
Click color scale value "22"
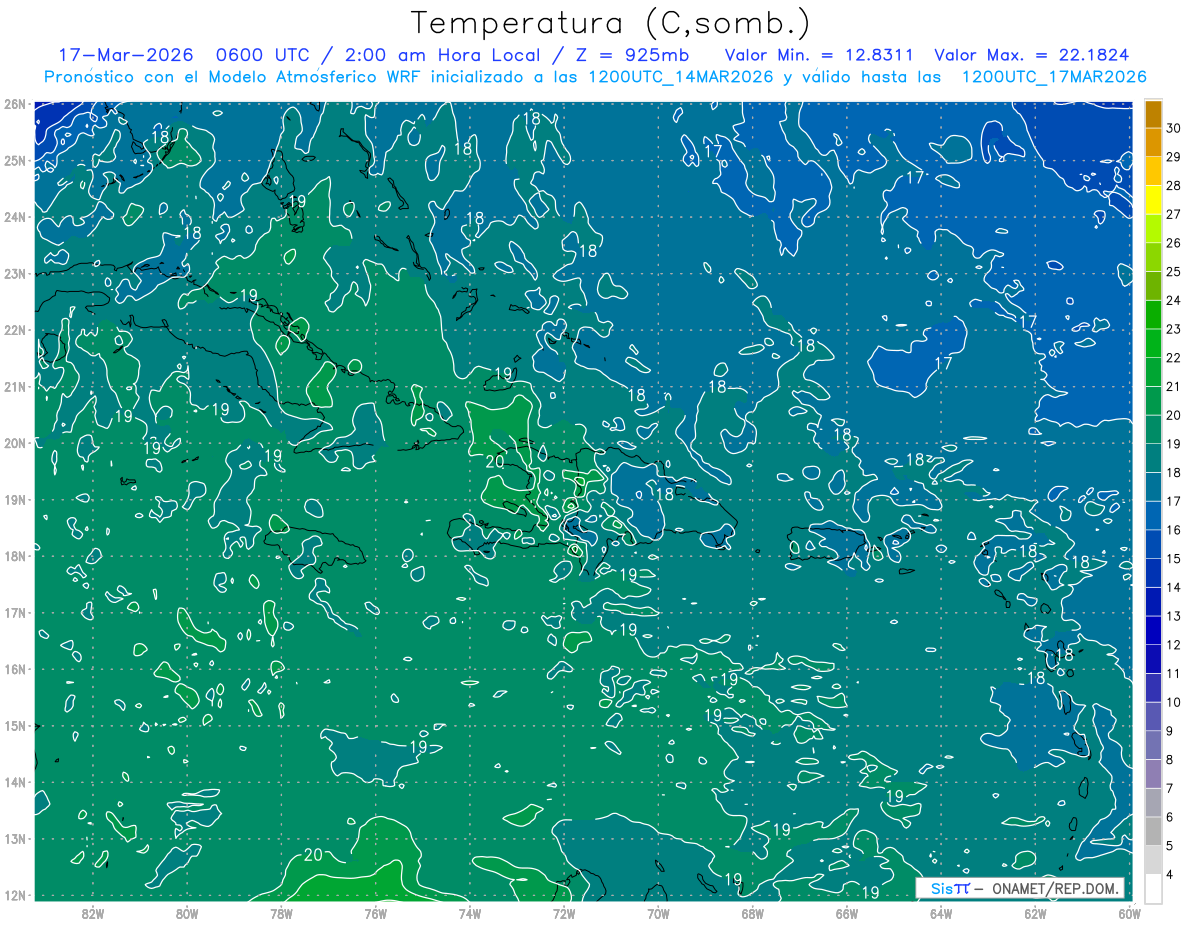[x=1173, y=358]
